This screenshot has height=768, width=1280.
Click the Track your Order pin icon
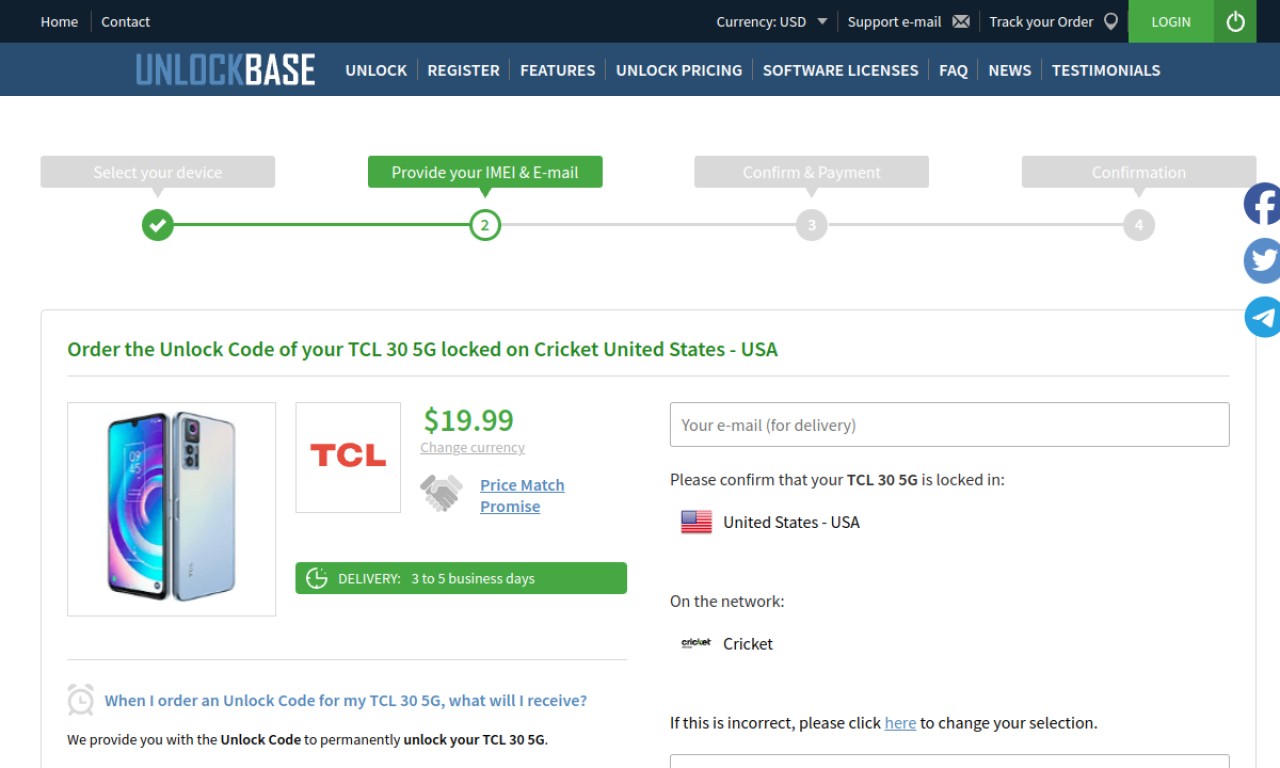[x=1110, y=21]
